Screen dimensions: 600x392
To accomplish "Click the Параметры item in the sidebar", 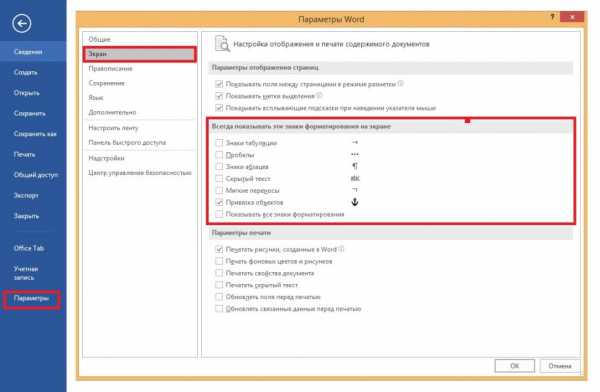I will pos(31,299).
